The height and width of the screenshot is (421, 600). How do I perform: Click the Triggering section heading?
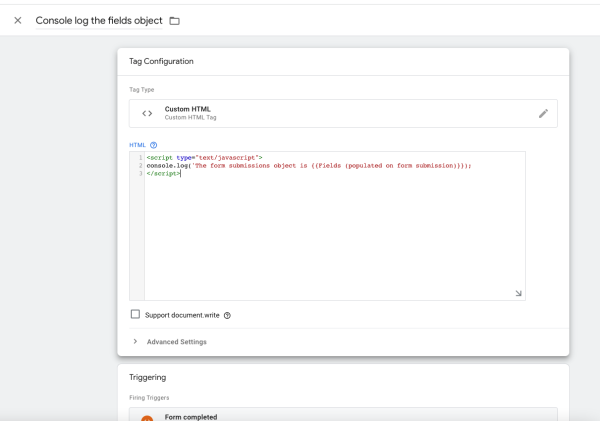(148, 377)
